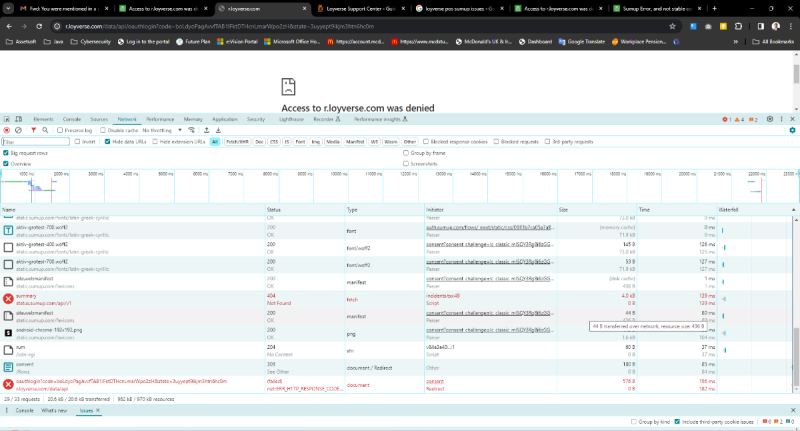
Task: Activate the inspect element picker
Action: click(x=8, y=119)
